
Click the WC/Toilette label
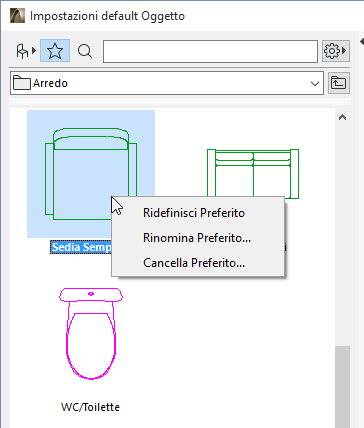tap(90, 407)
